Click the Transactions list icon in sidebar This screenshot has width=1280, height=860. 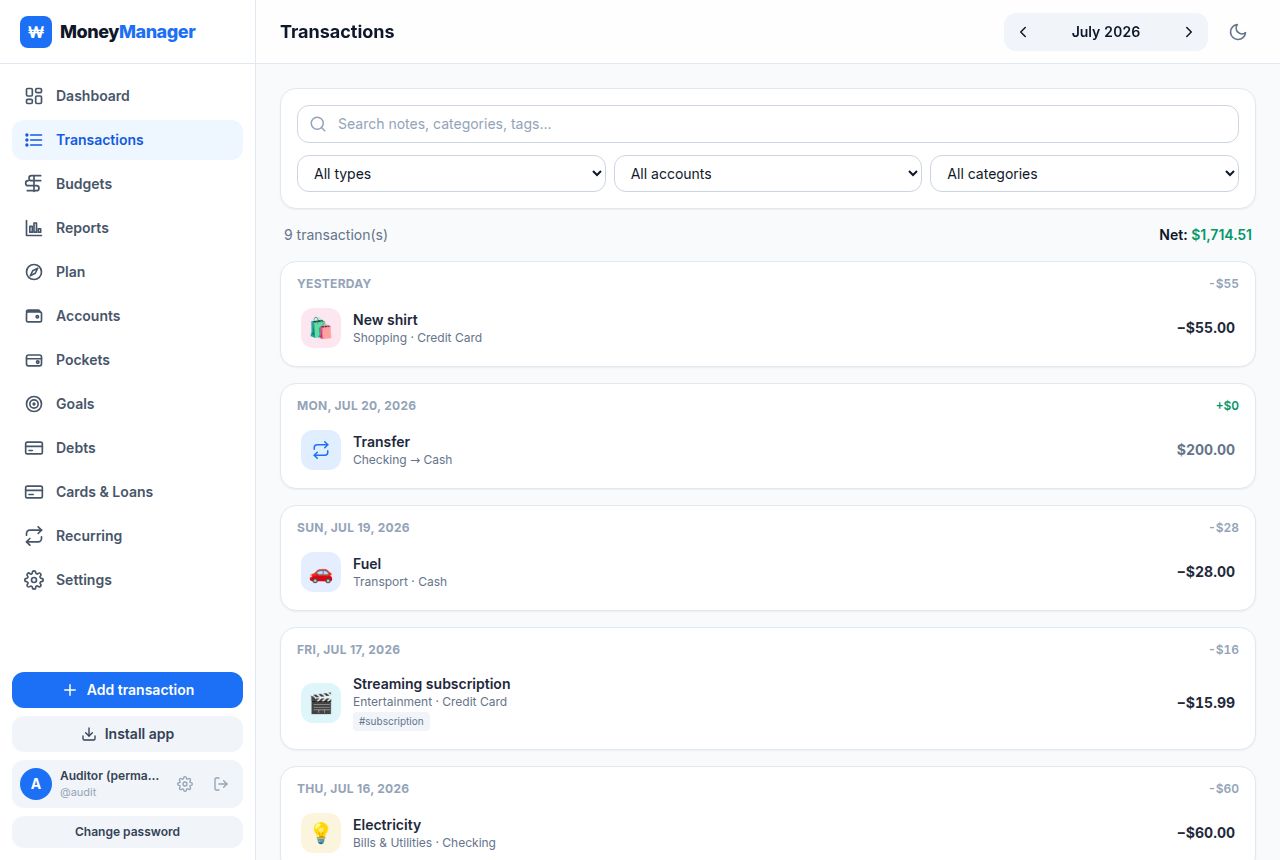(34, 140)
